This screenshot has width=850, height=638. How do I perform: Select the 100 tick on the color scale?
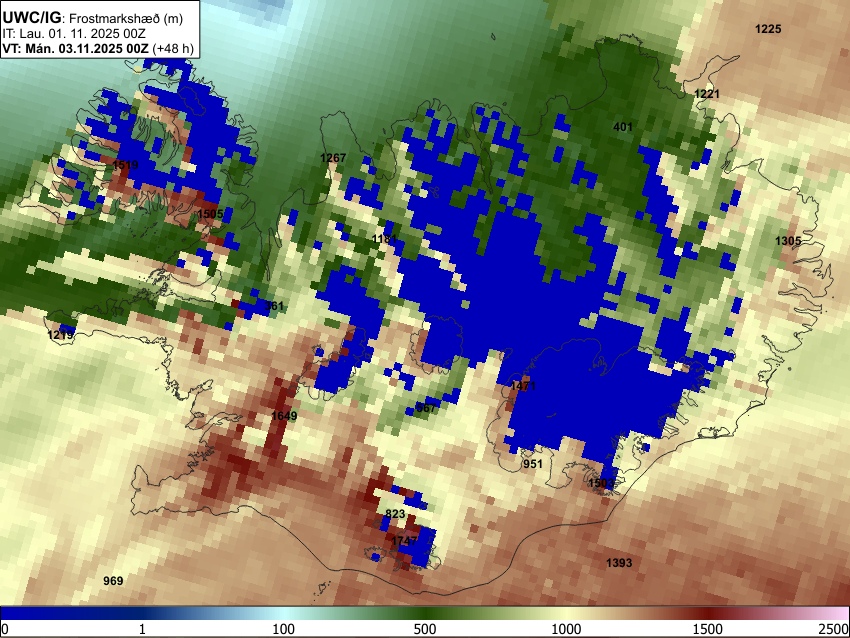(284, 629)
